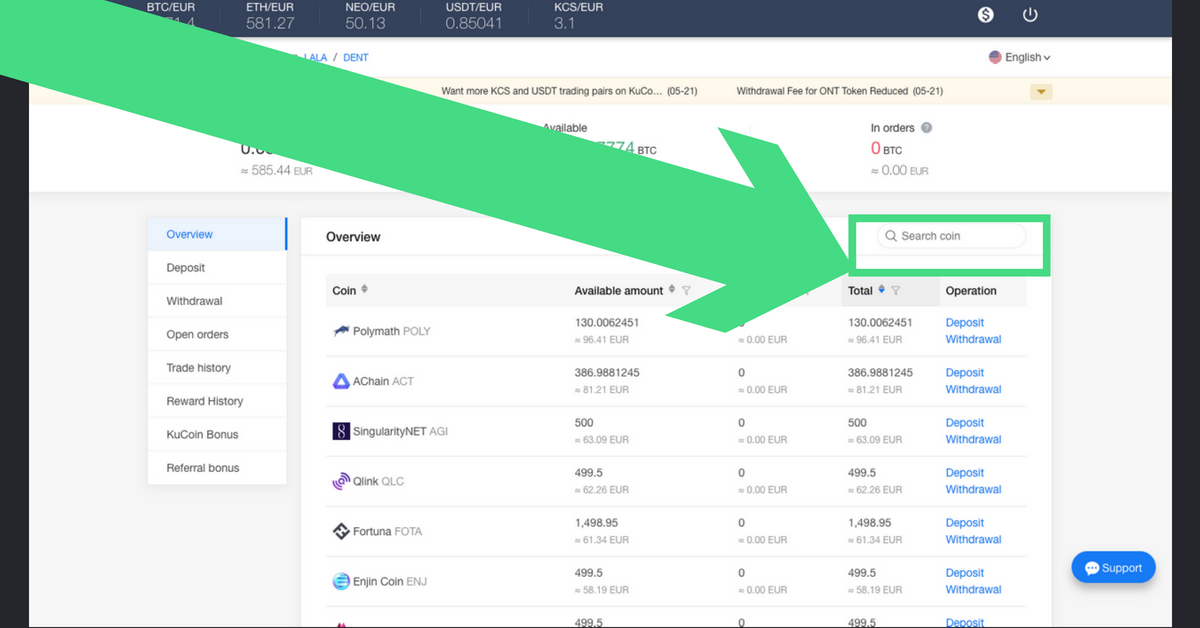Click Withdrawal link for AChain ACT
The width and height of the screenshot is (1200, 628).
974,389
